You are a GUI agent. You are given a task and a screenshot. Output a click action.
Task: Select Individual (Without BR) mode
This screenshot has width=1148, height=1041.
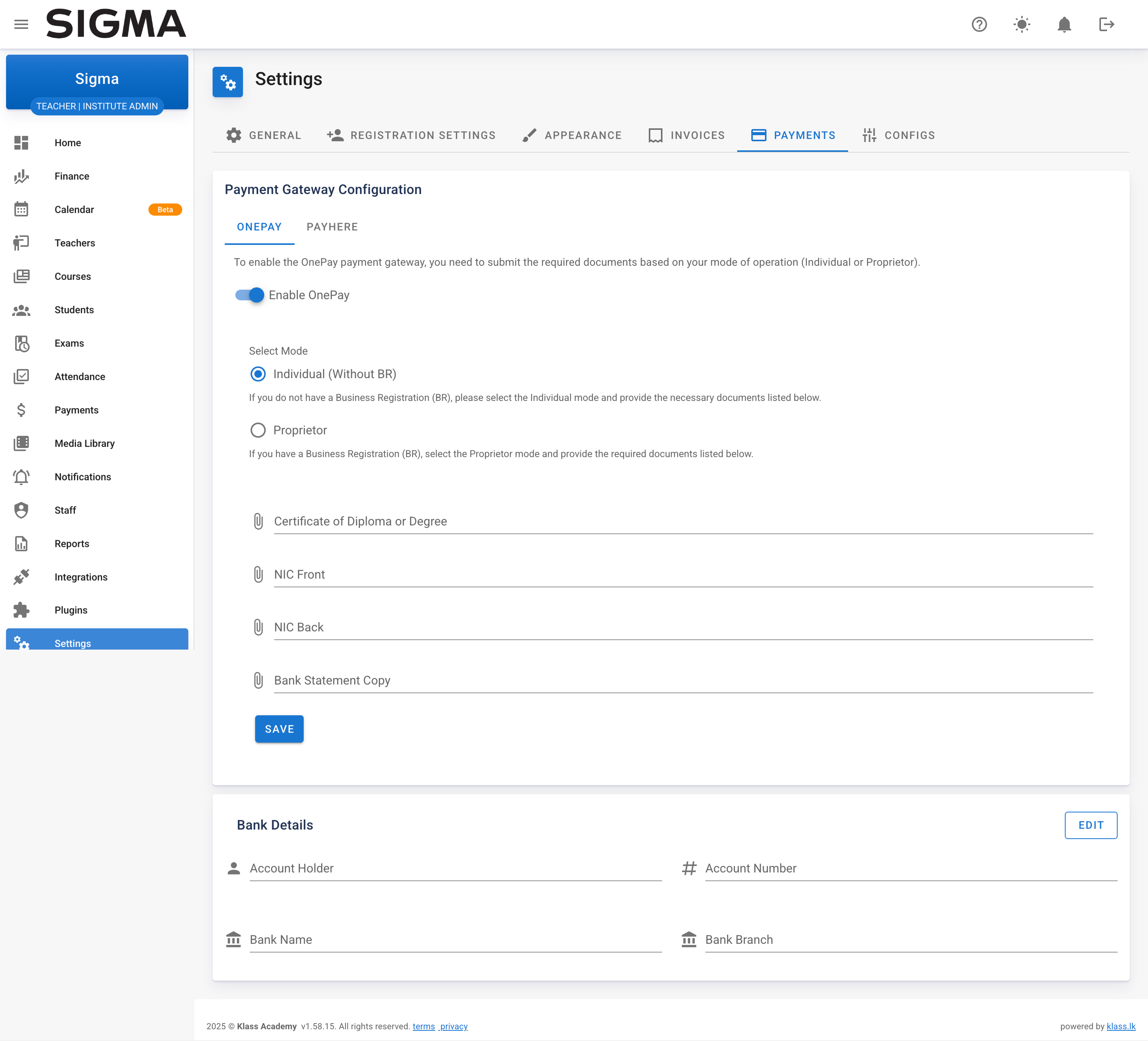coord(258,374)
